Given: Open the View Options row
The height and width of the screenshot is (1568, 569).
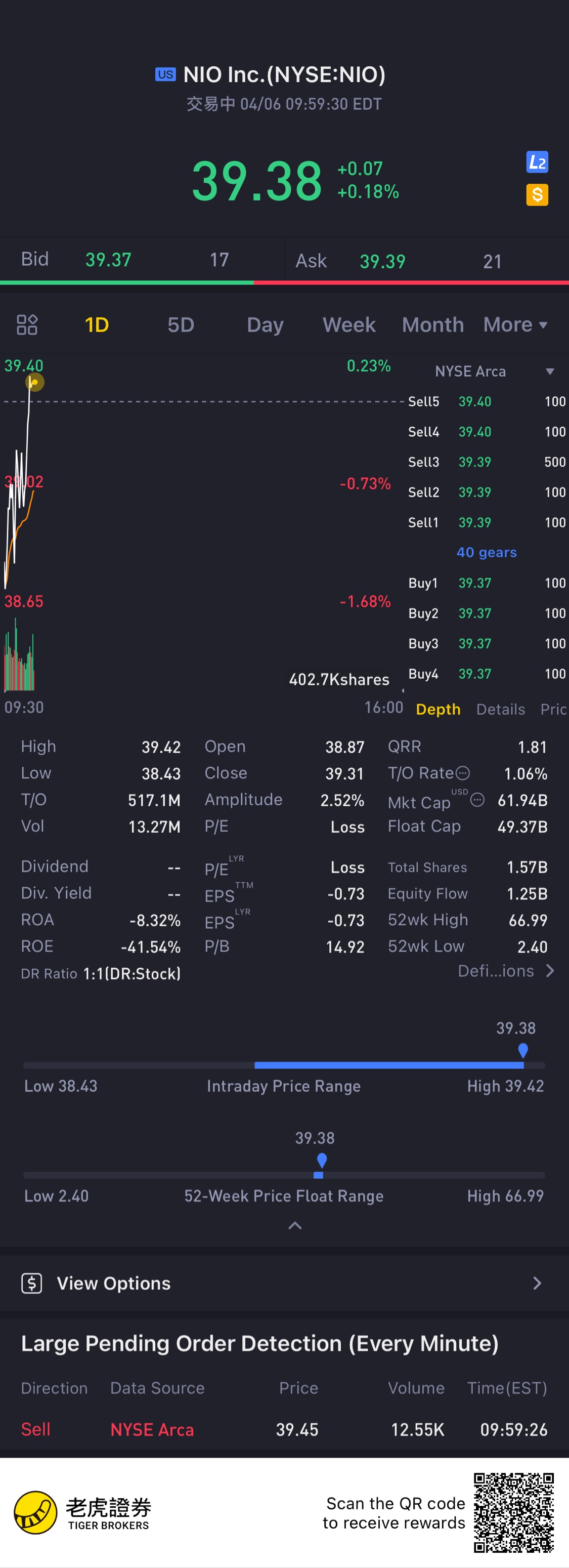Looking at the screenshot, I should pyautogui.click(x=284, y=1283).
